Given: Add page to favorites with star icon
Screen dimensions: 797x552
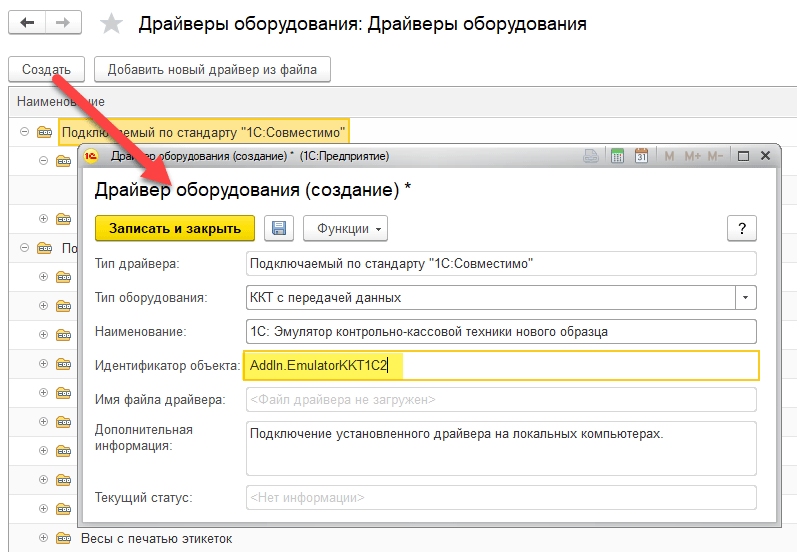Looking at the screenshot, I should pyautogui.click(x=111, y=23).
